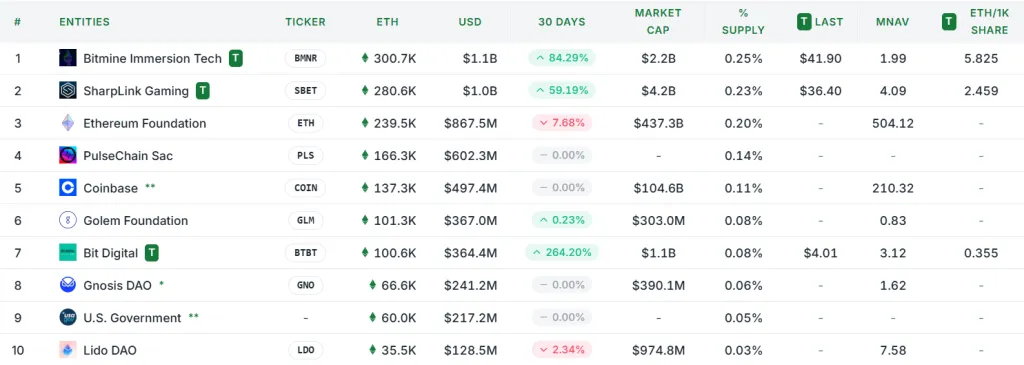Click the Bitmine Immersion Tech logo icon
This screenshot has width=1024, height=365.
(x=67, y=58)
